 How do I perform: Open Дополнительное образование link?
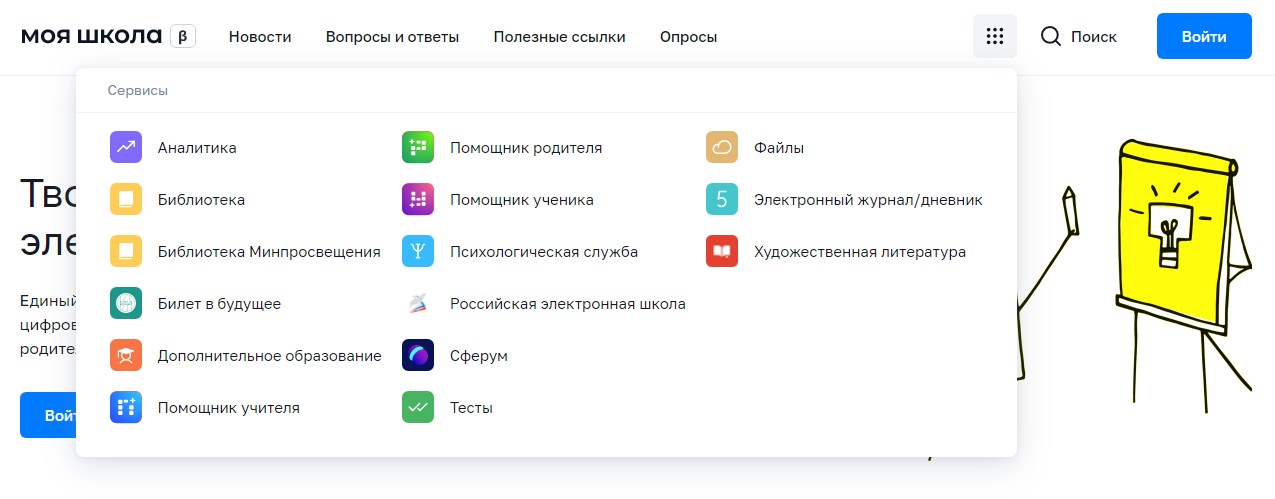click(x=270, y=356)
